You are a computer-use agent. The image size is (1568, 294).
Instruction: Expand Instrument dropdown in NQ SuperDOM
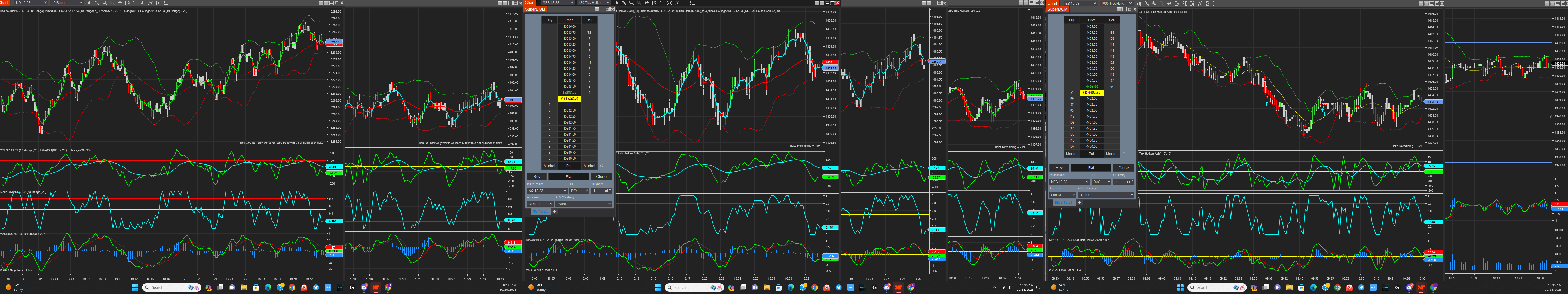[547, 191]
